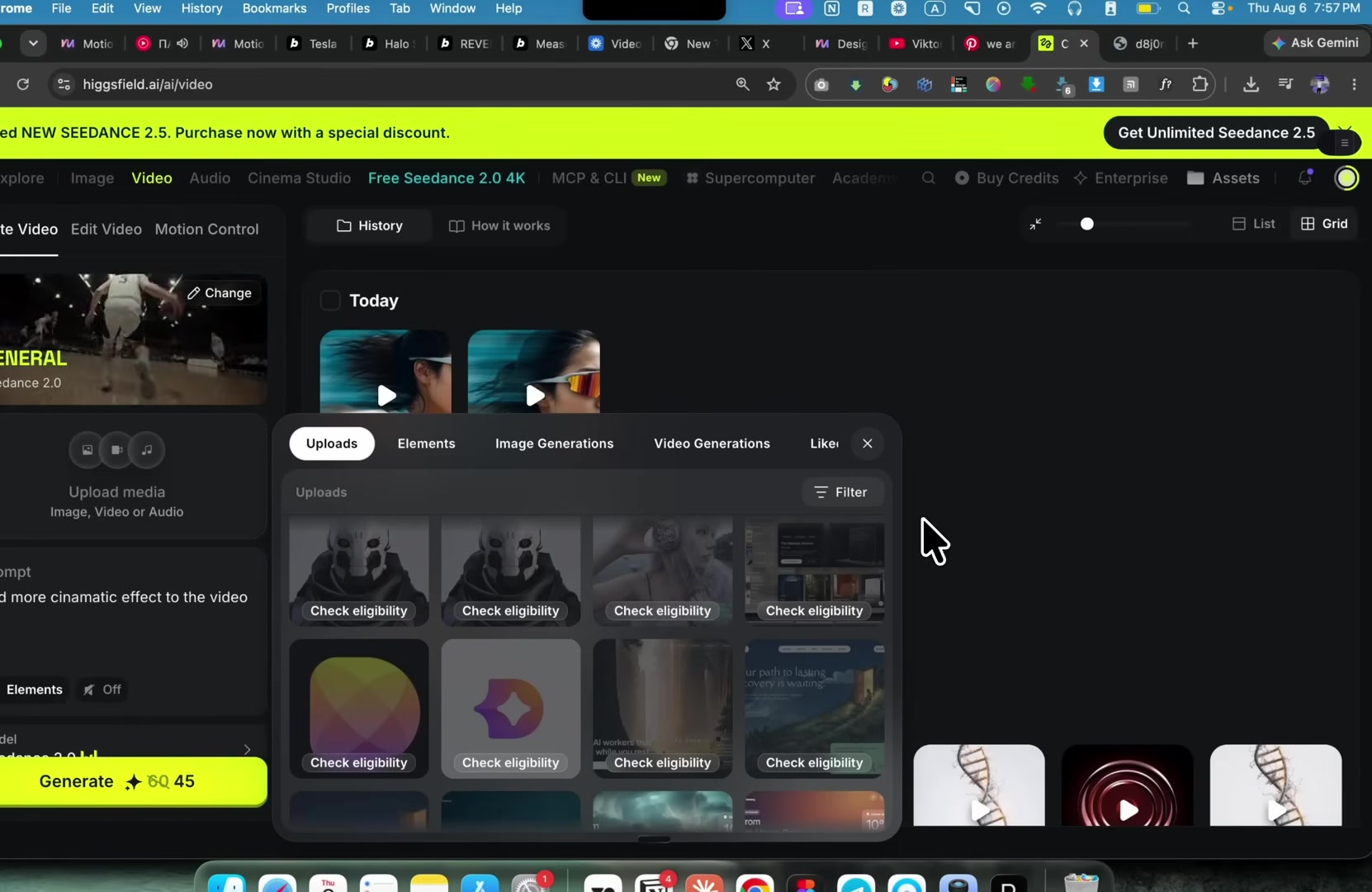The height and width of the screenshot is (892, 1372).
Task: Open the new tab plus button
Action: 1193,44
